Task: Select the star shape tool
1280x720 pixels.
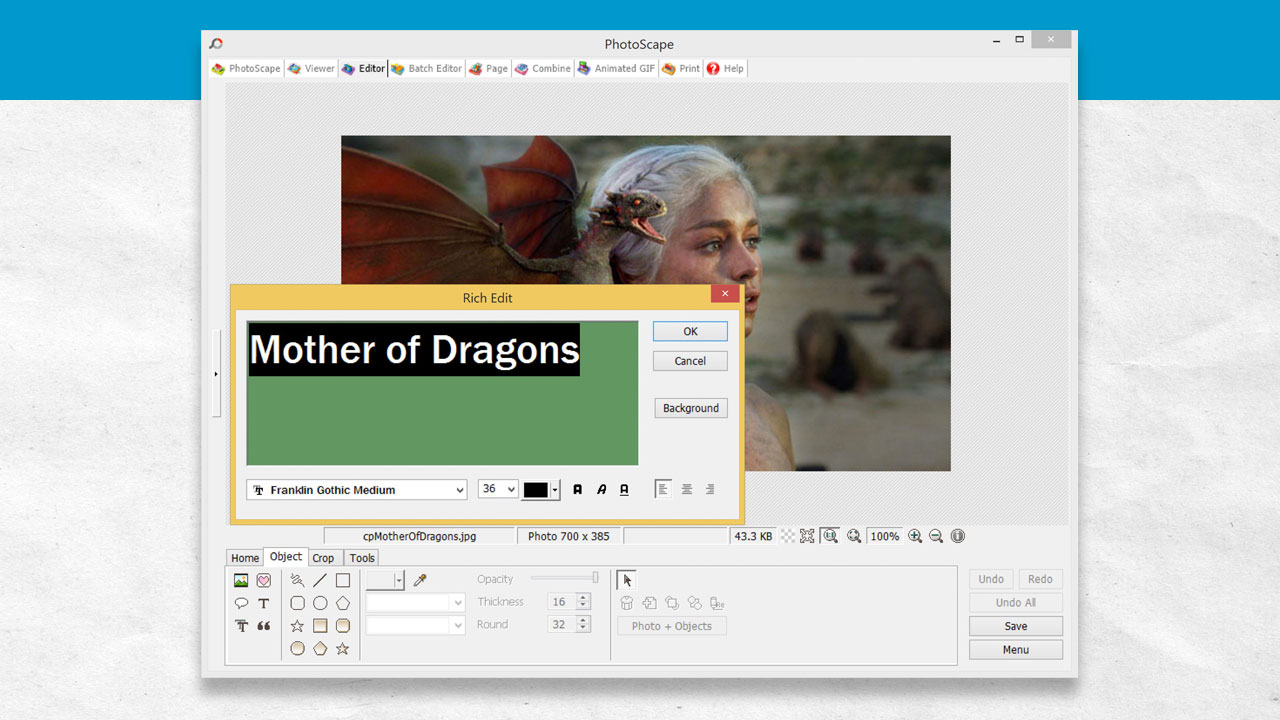Action: 297,626
